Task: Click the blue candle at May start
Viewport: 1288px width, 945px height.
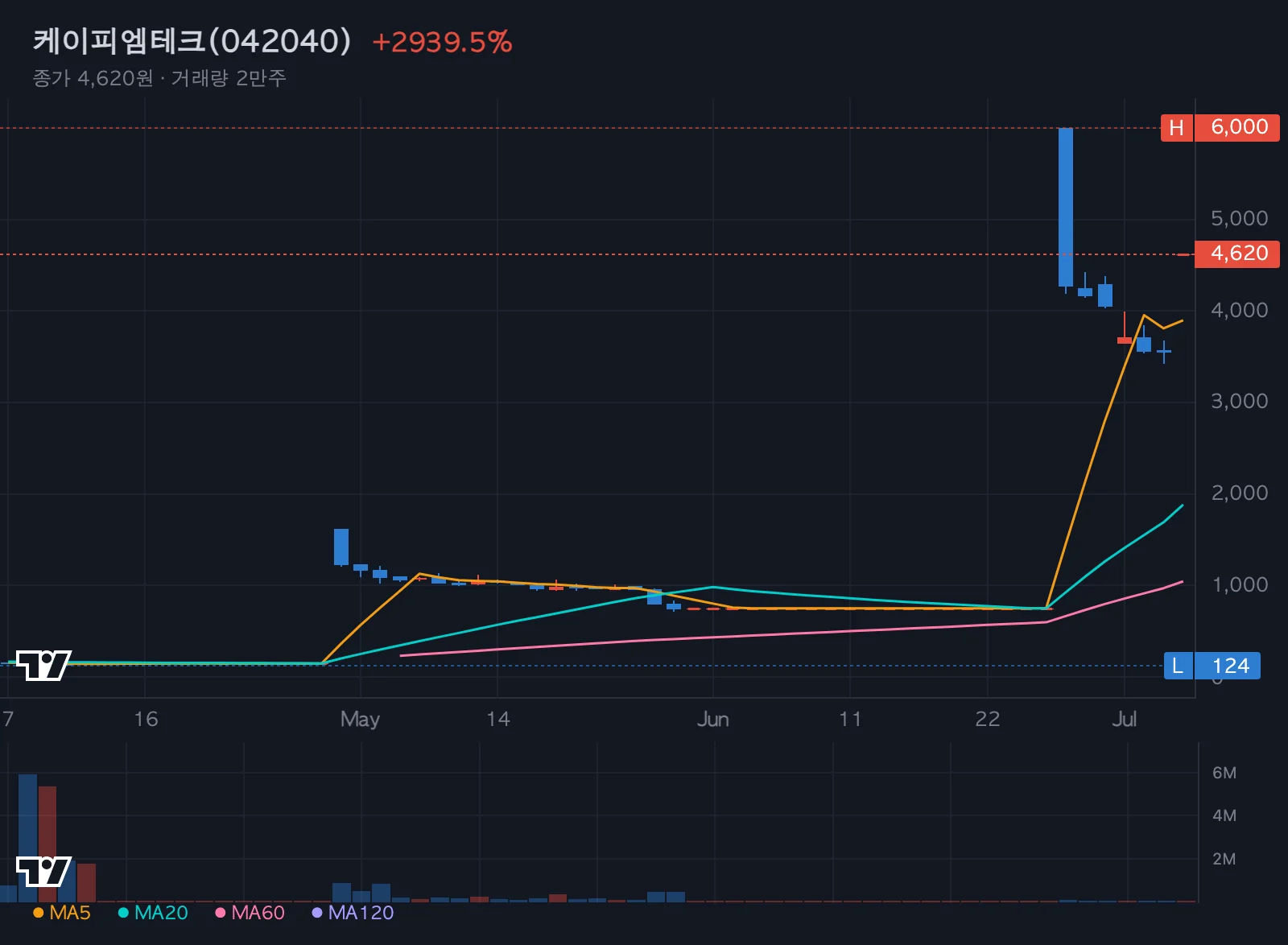Action: click(341, 547)
